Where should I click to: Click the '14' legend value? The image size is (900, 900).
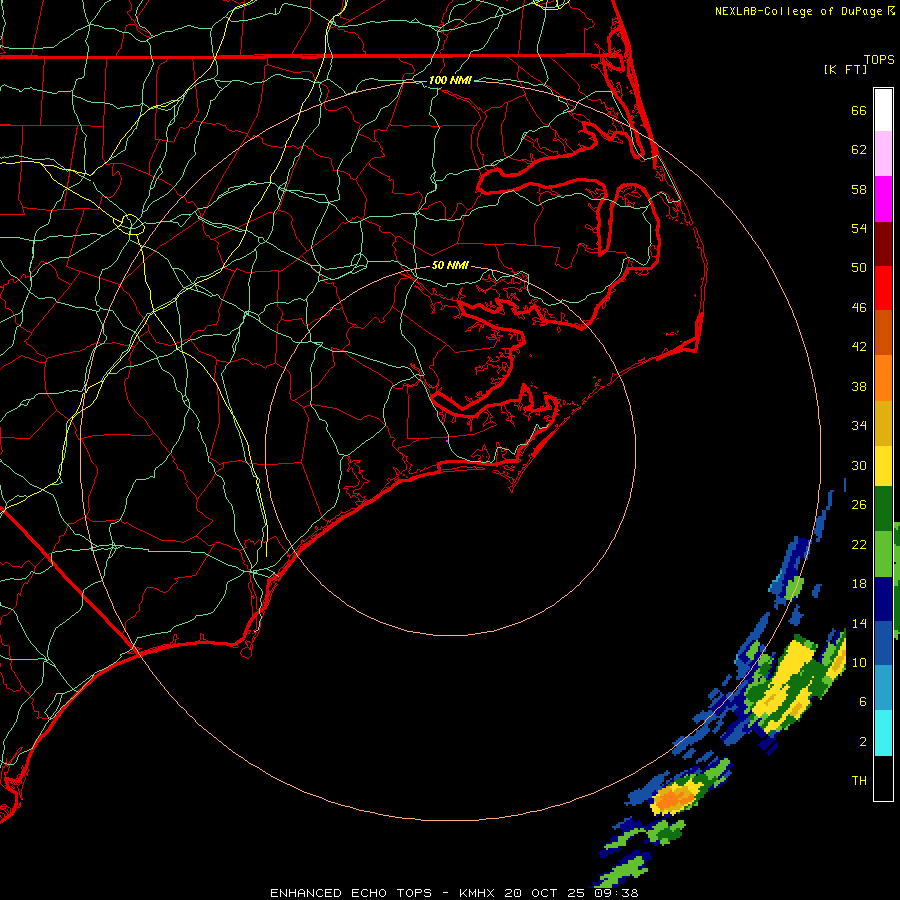[859, 623]
